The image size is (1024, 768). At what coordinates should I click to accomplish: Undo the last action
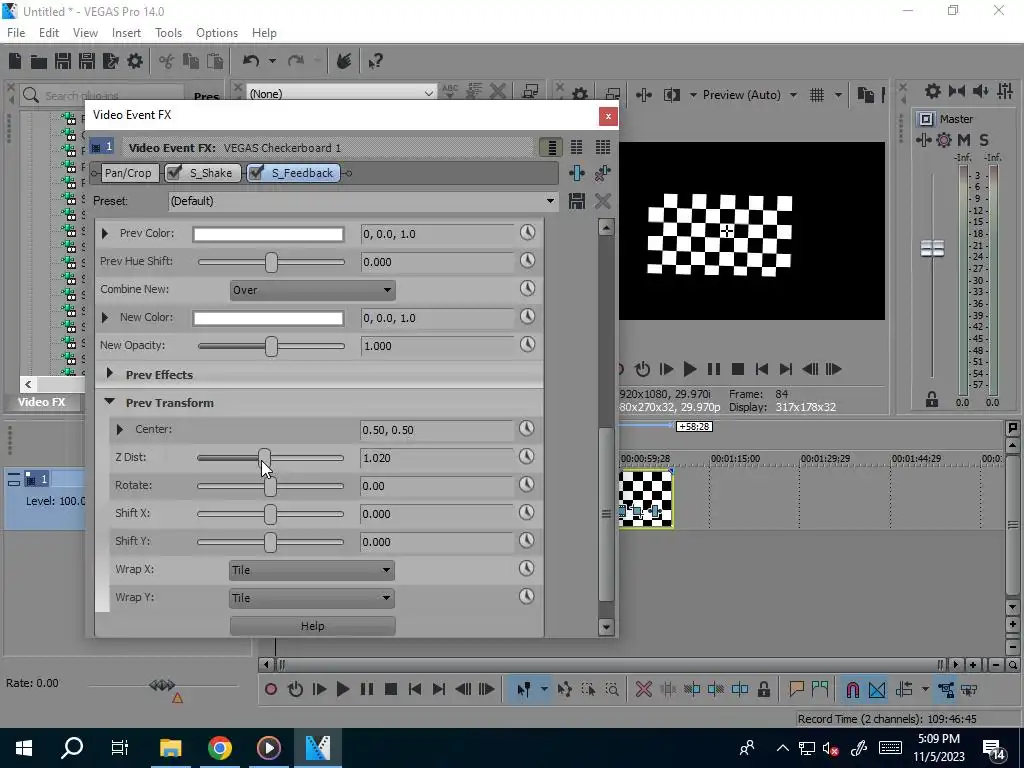[250, 61]
